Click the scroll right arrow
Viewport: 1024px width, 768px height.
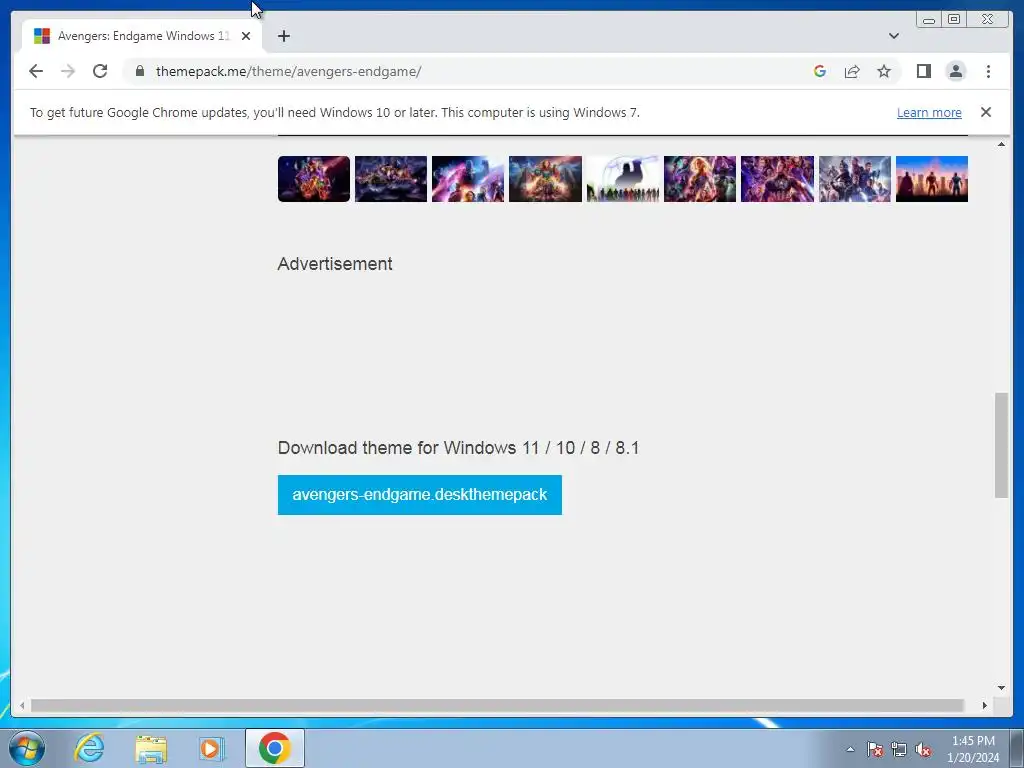tap(985, 705)
